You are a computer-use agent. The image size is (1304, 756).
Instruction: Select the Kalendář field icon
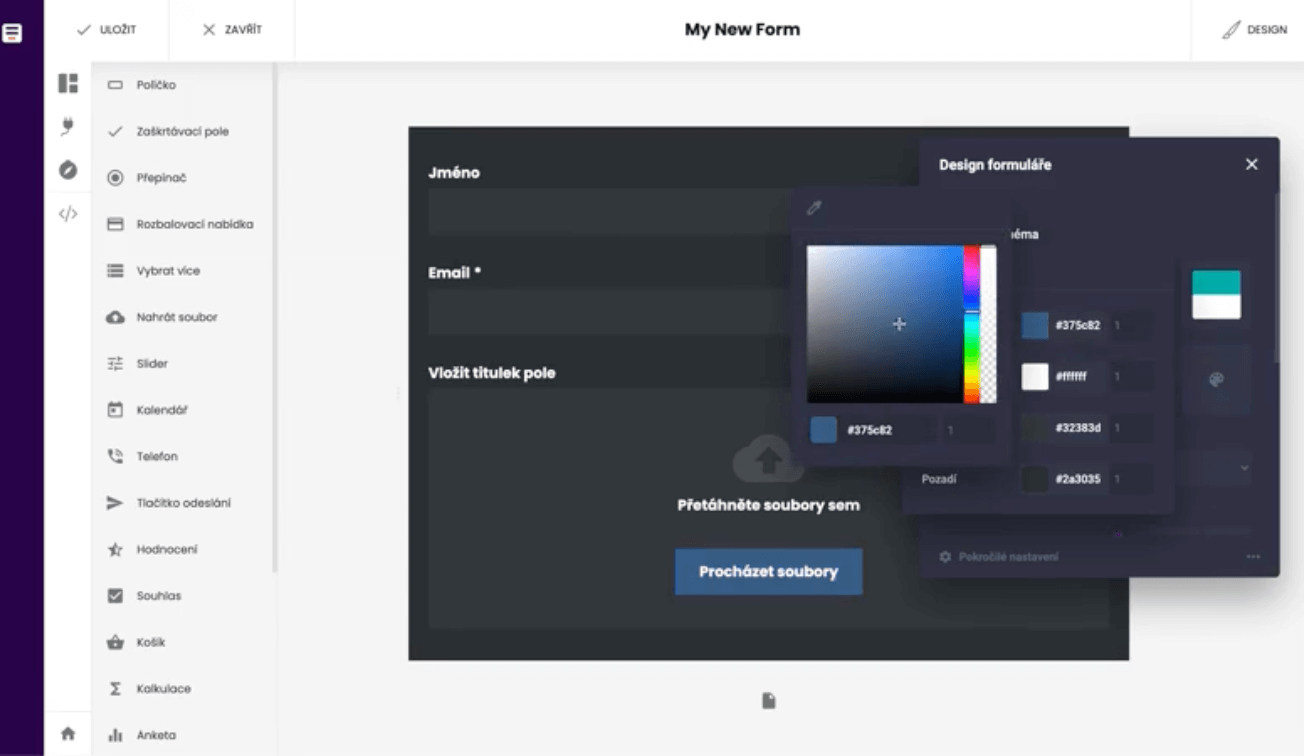click(x=115, y=409)
